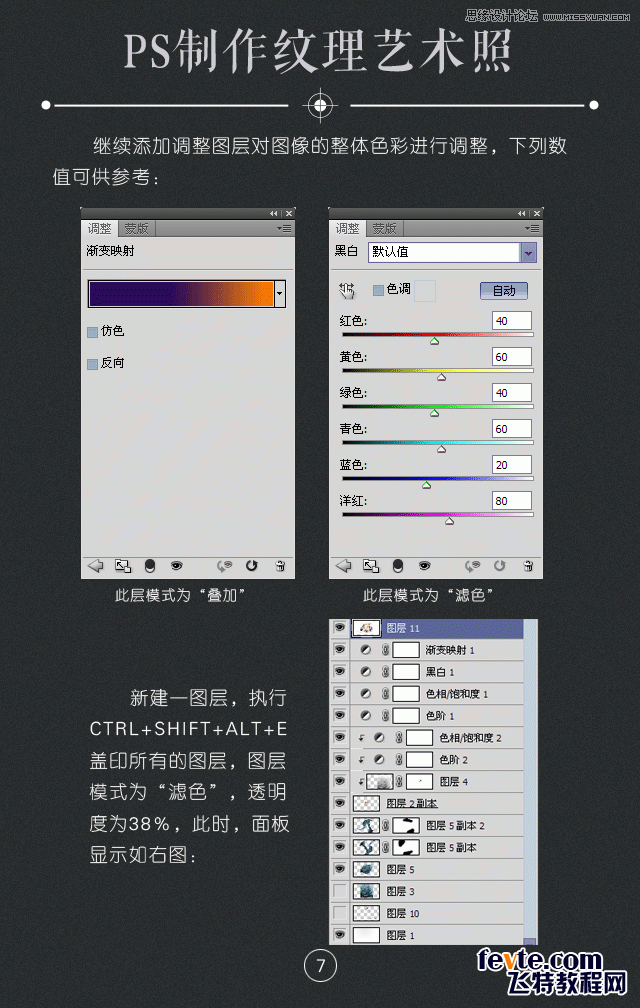This screenshot has width=640, height=1008.
Task: Click the 洋红 value field showing 80
Action: [511, 501]
